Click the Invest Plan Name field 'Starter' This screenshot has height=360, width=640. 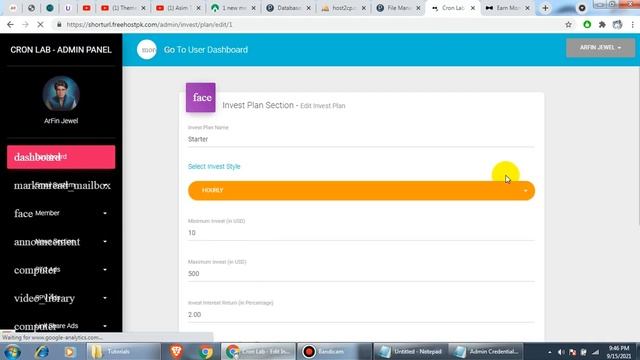pyautogui.click(x=361, y=139)
